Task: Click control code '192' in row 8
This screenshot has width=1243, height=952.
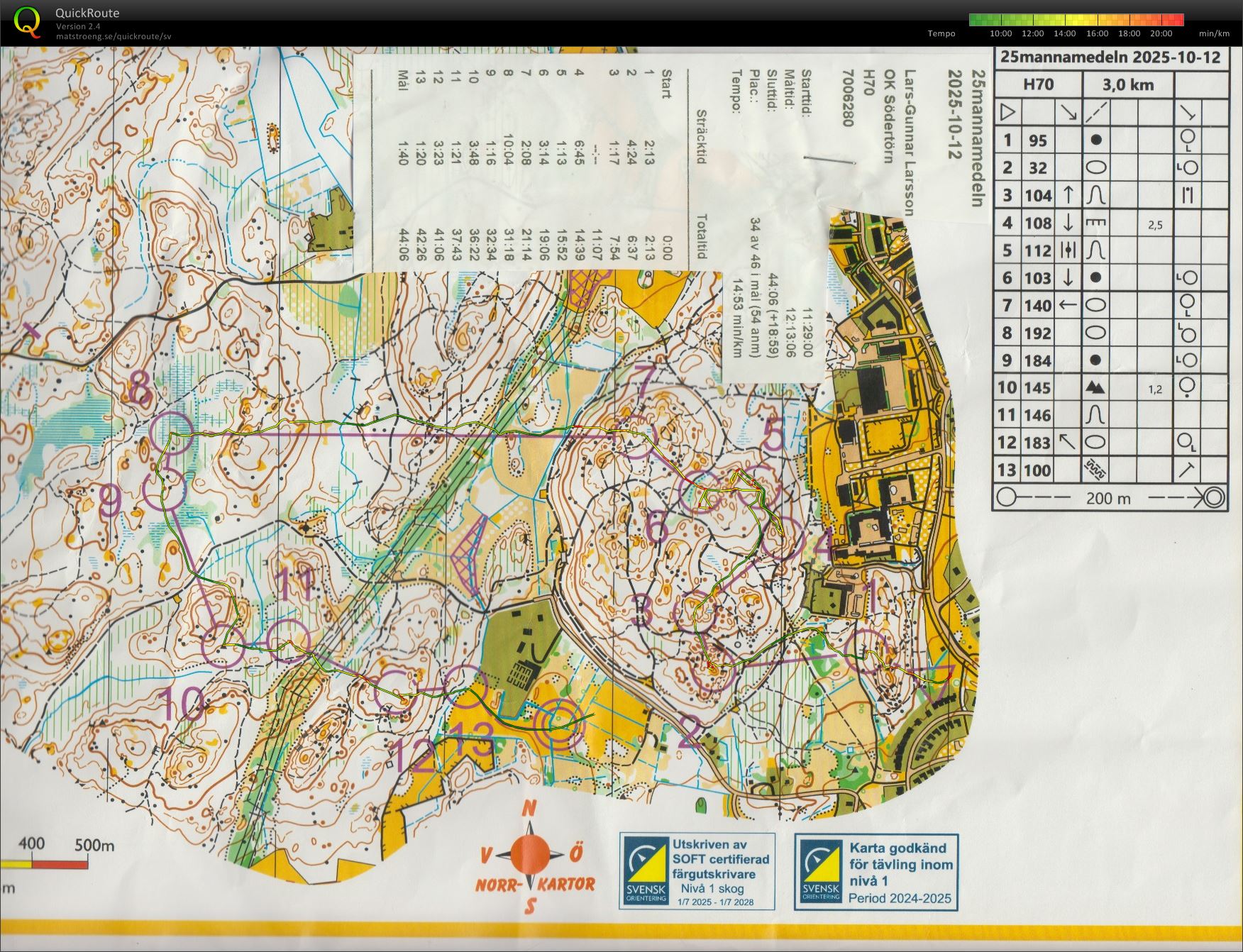Action: coord(1037,333)
